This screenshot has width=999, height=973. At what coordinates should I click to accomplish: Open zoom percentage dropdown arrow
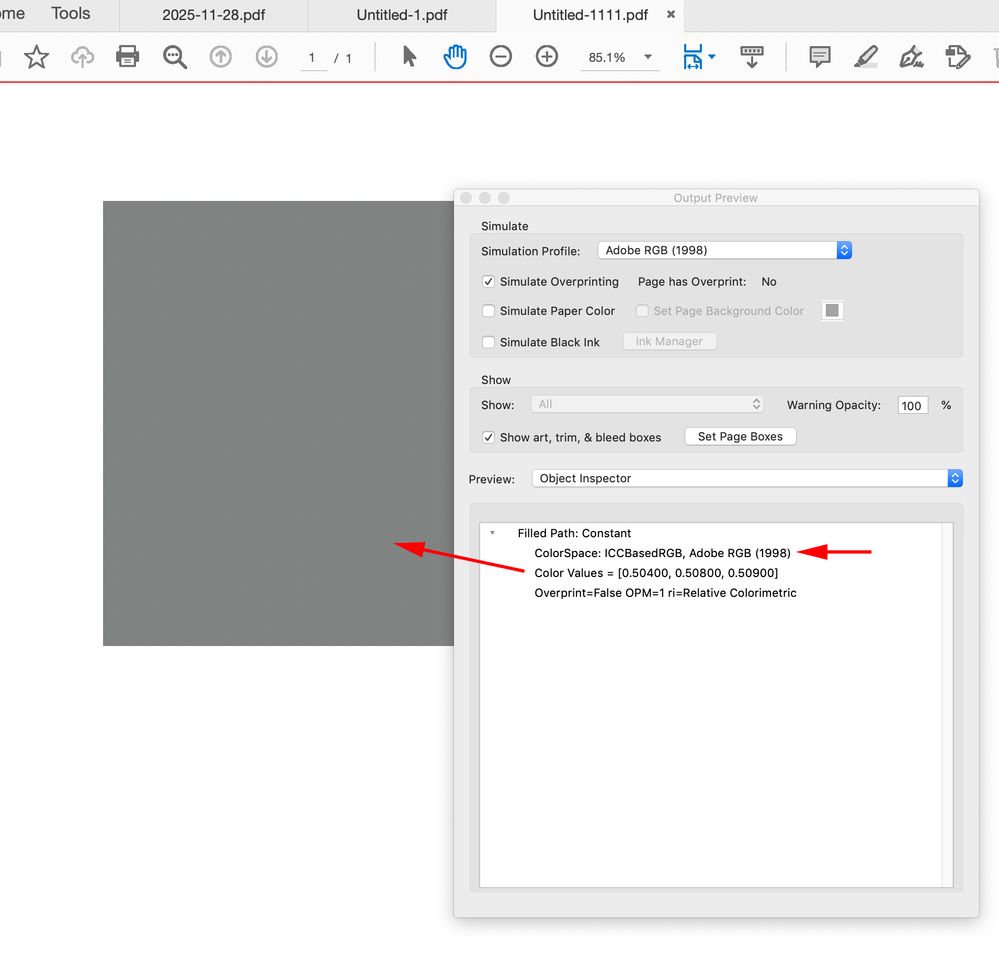648,57
